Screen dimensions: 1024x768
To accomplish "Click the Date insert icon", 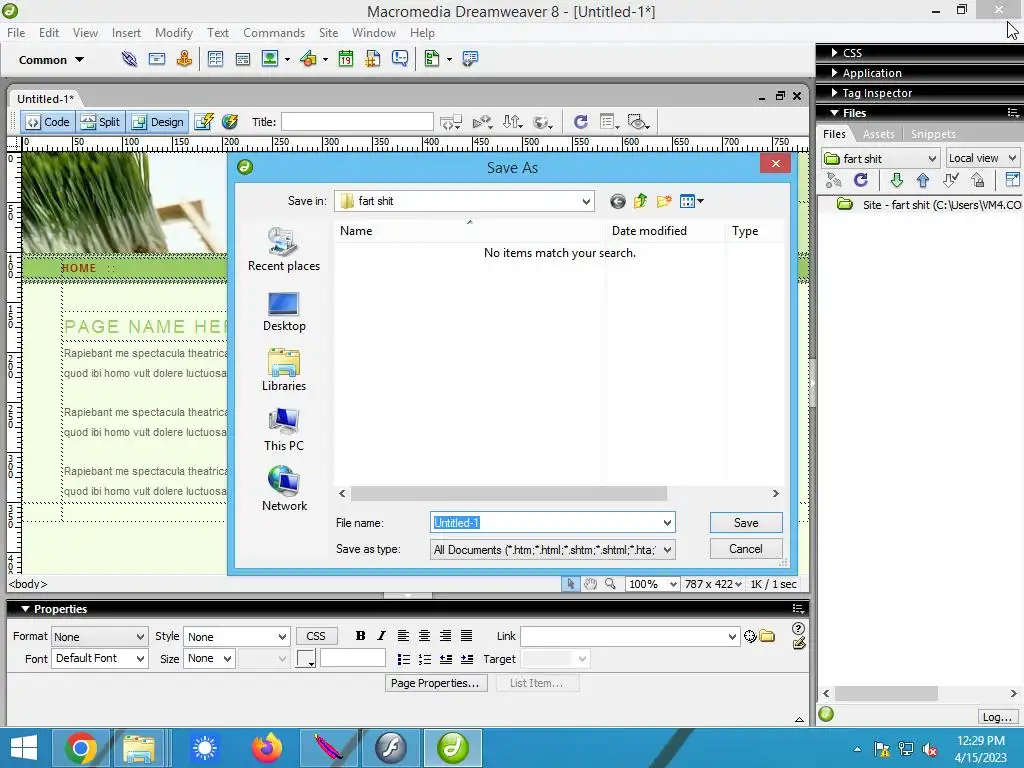I will coord(345,59).
